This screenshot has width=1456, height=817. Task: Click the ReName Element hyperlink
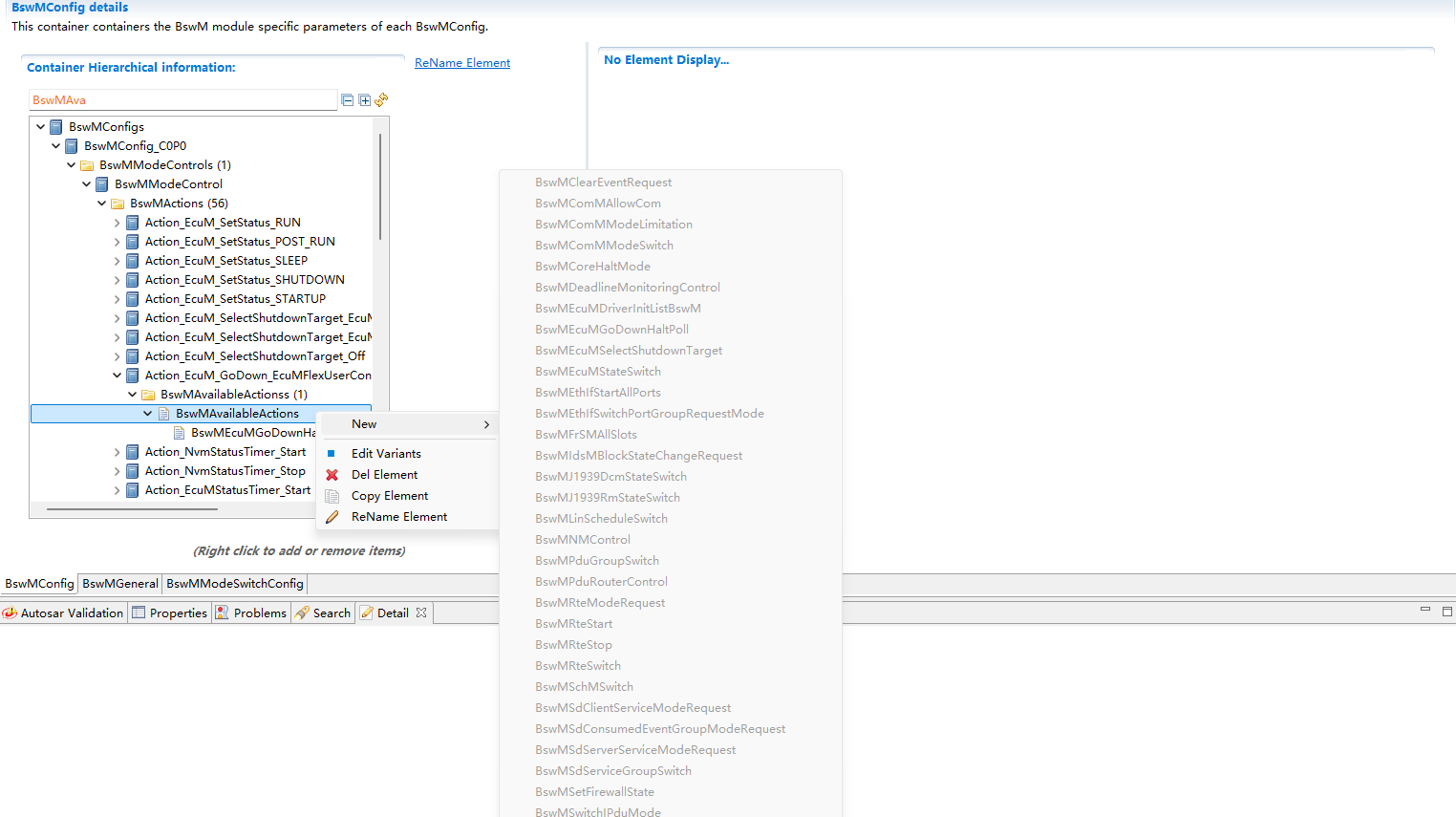[462, 63]
